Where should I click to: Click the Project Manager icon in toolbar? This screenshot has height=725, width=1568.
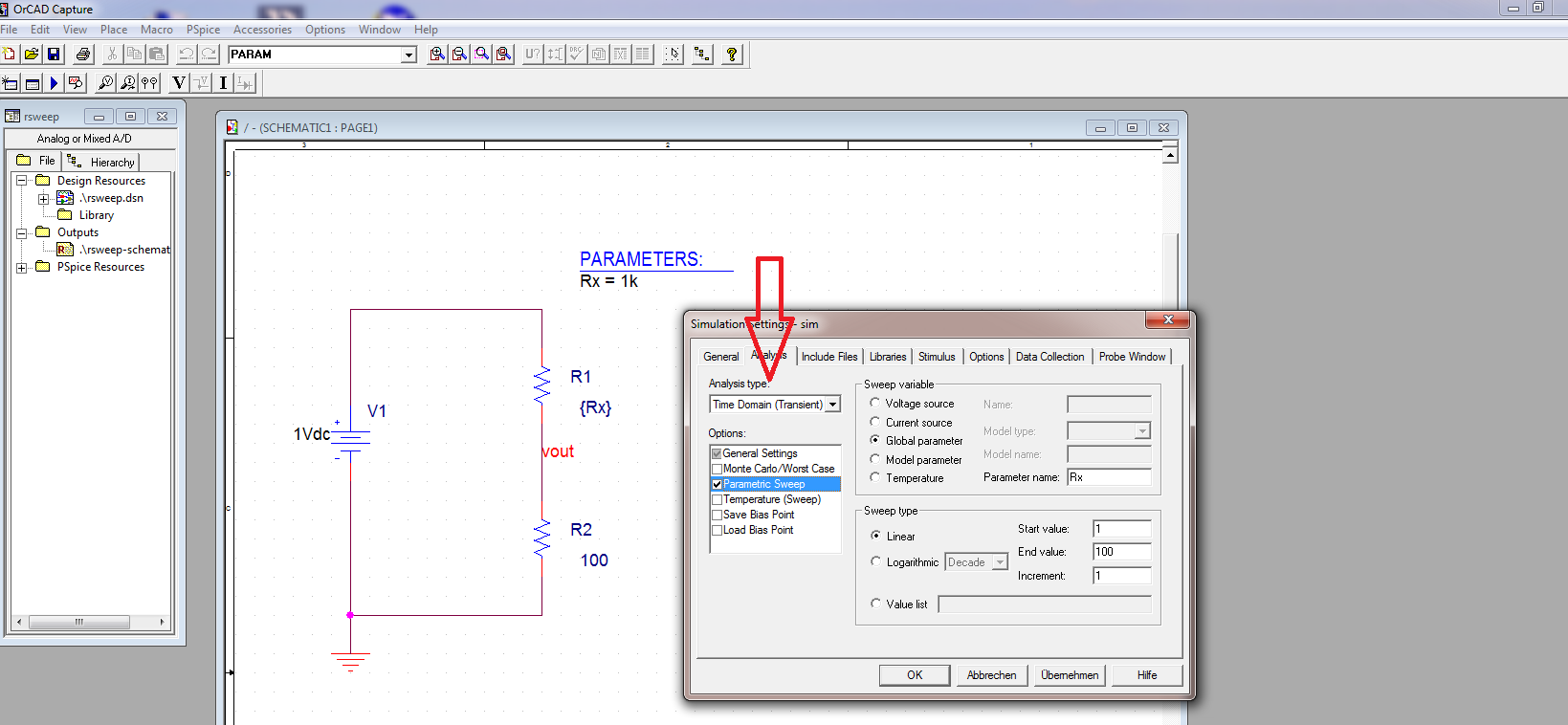point(702,55)
